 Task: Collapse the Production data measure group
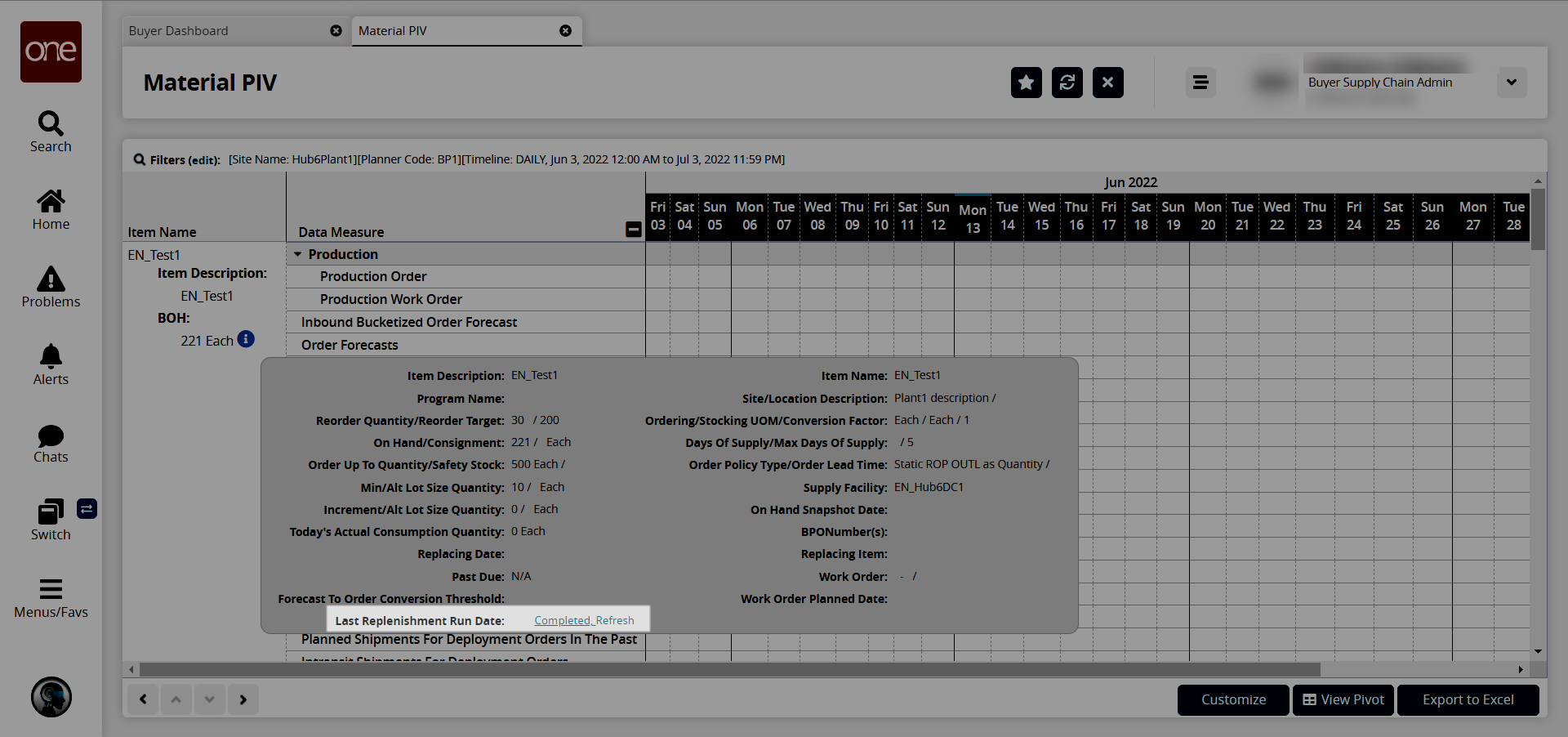(298, 254)
